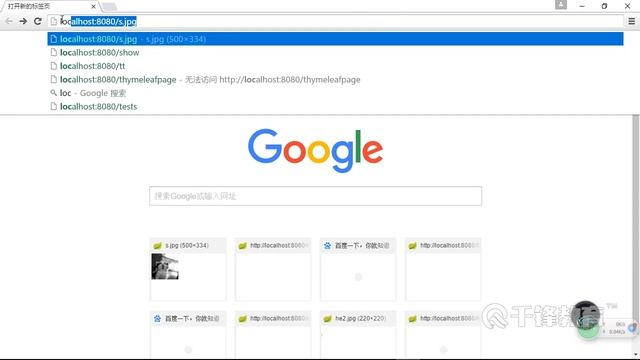Open the second-row Baidu tile
The width and height of the screenshot is (640, 360).
[x=188, y=335]
